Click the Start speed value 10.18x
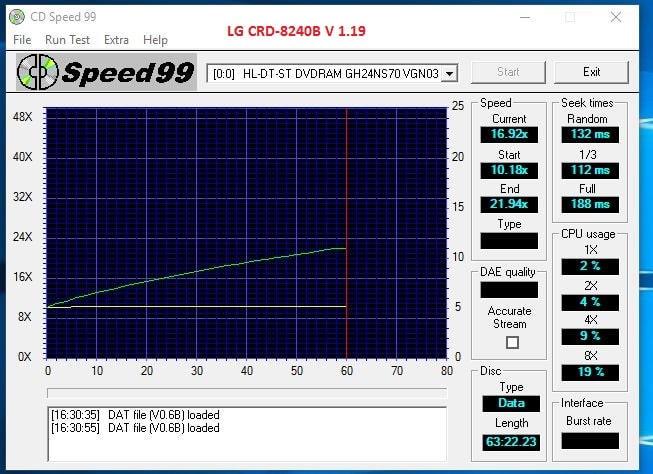The image size is (653, 474). tap(509, 170)
